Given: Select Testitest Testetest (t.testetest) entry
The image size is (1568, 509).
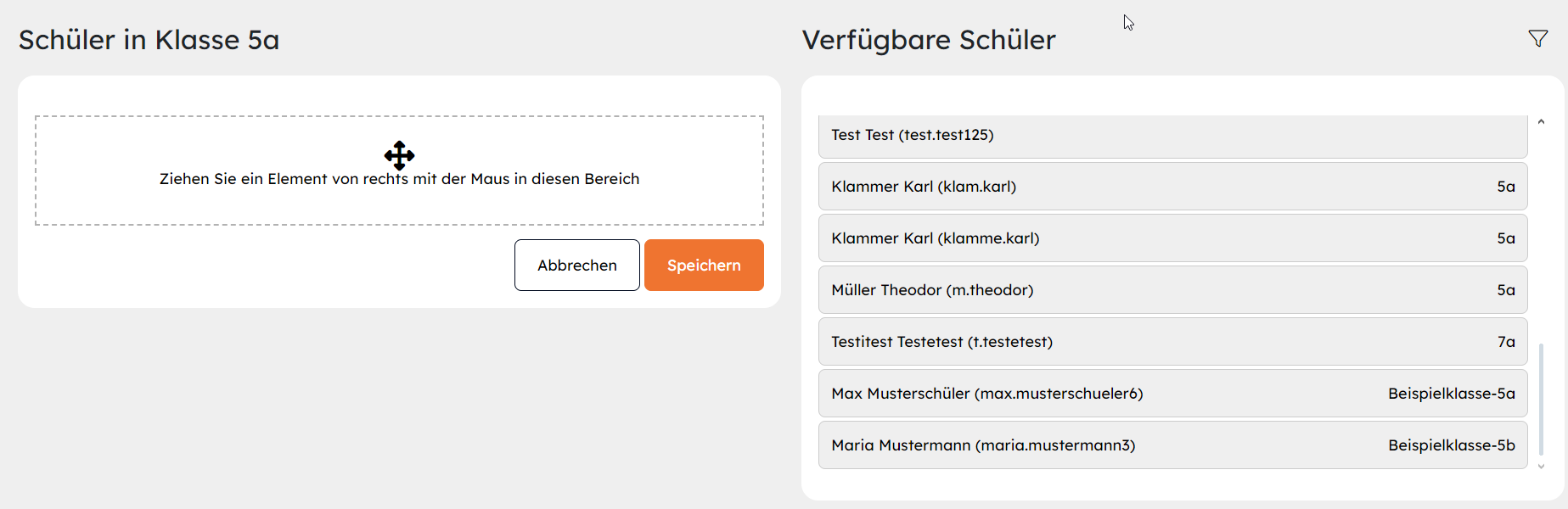Looking at the screenshot, I should point(1173,342).
